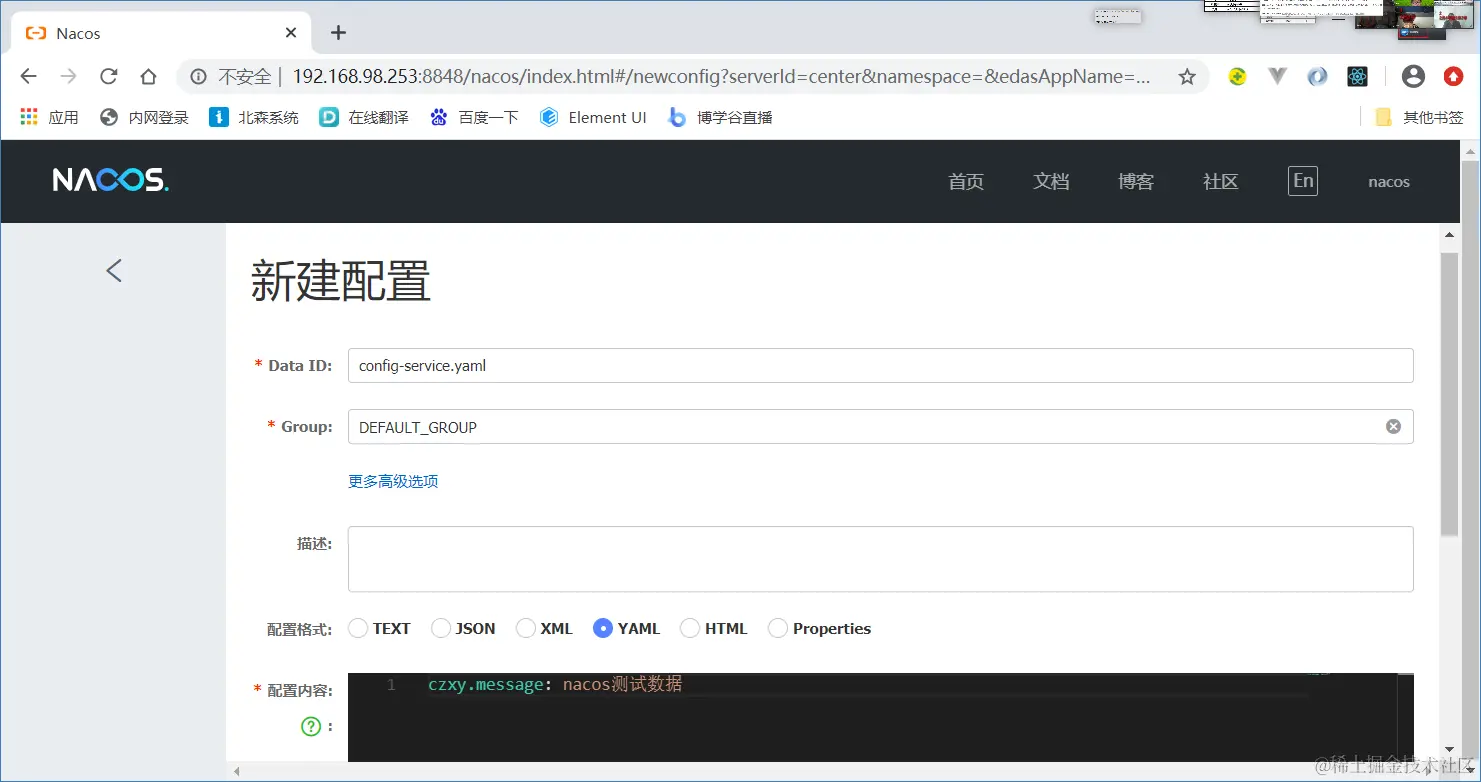Open the Element UI bookmark
Screen dimensions: 1481x782
click(593, 117)
